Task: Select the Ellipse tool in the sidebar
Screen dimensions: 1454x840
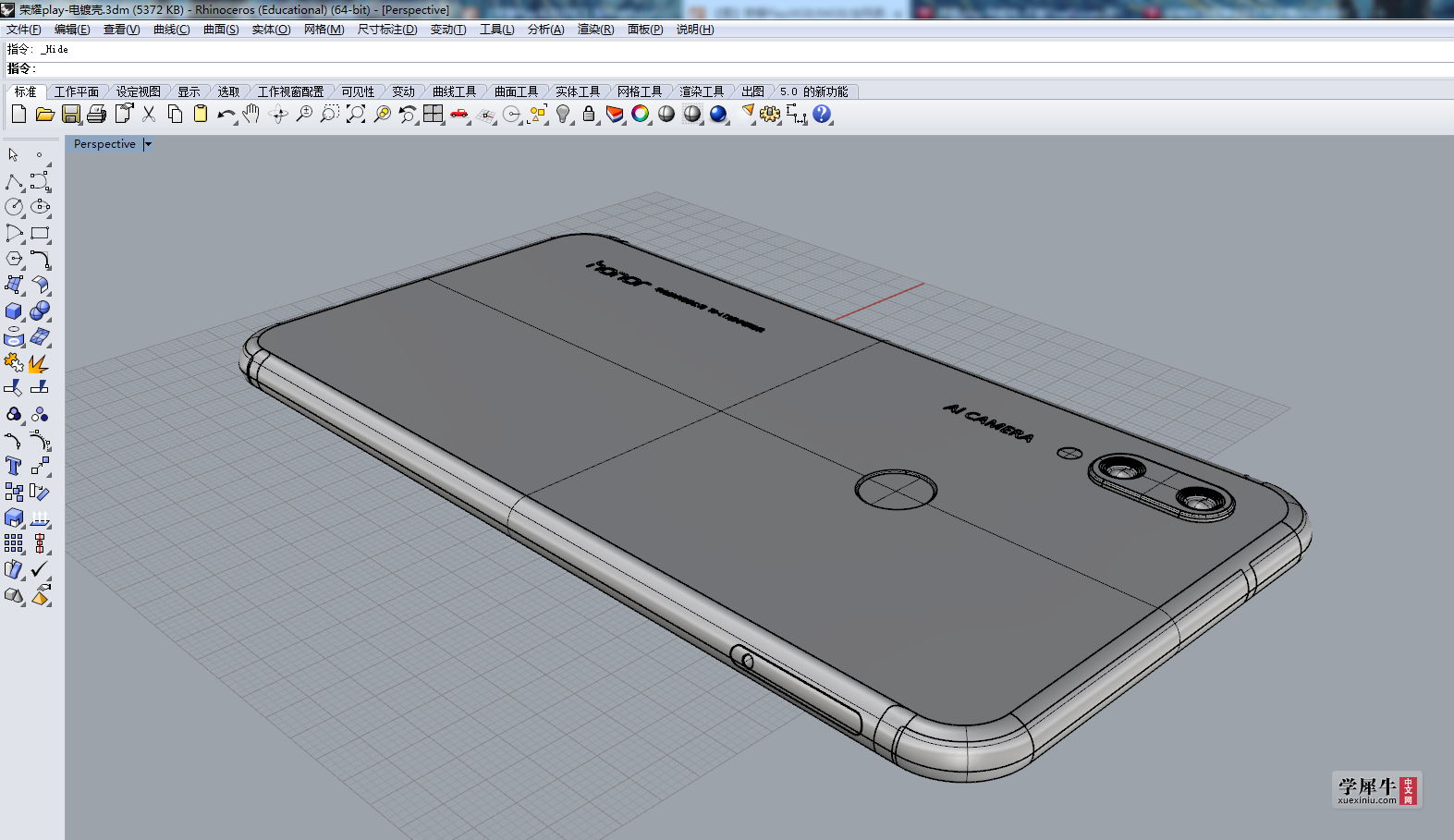Action: [40, 207]
